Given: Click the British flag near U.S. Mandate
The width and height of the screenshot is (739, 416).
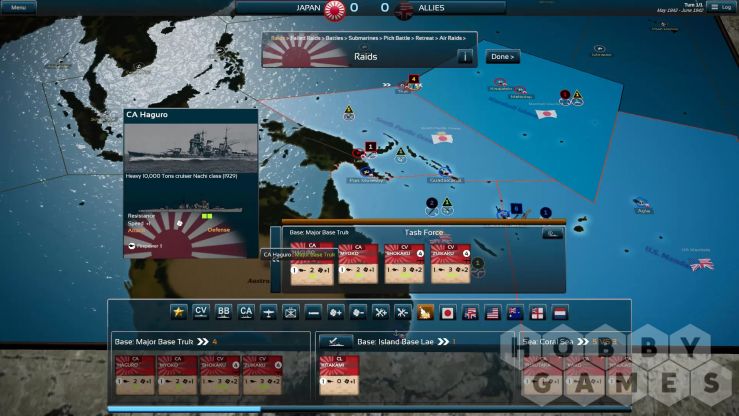Looking at the screenshot, I should coord(702,265).
